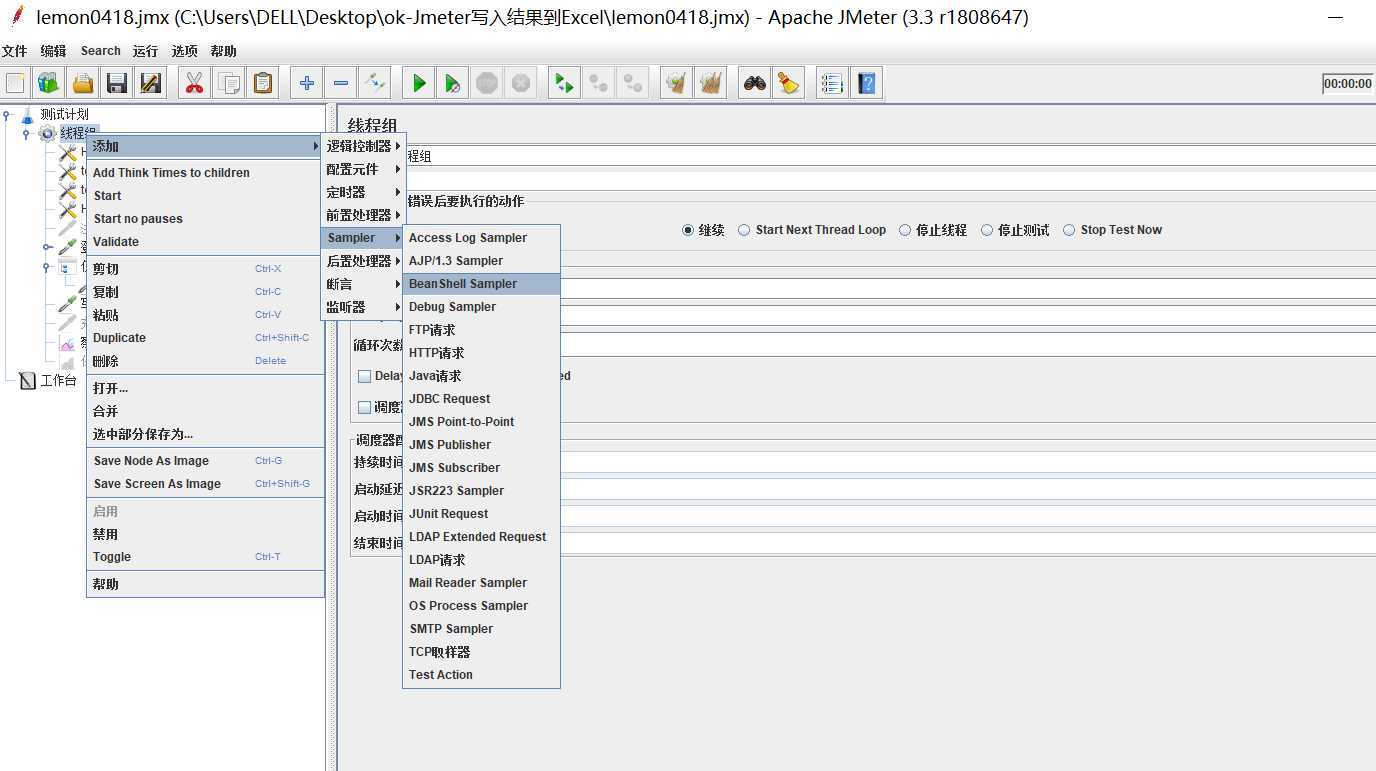Screen dimensions: 1376x771
Task: Click the thread group 名称 input field
Action: (x=890, y=157)
